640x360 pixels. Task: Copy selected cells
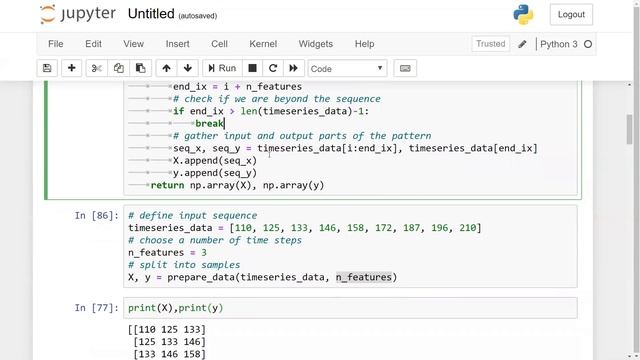118,68
